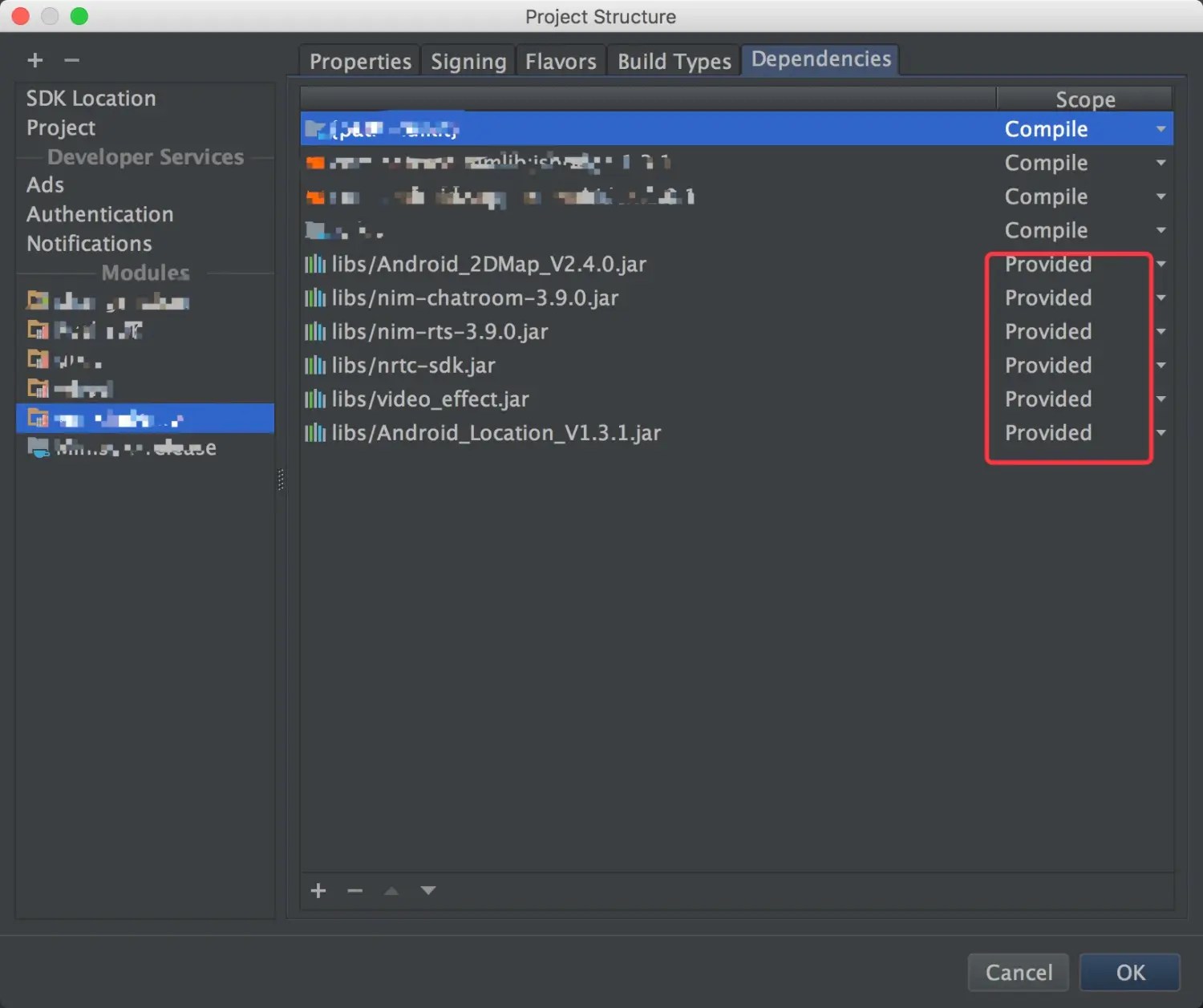Open the Build Types tab
The image size is (1203, 1008).
coord(673,60)
